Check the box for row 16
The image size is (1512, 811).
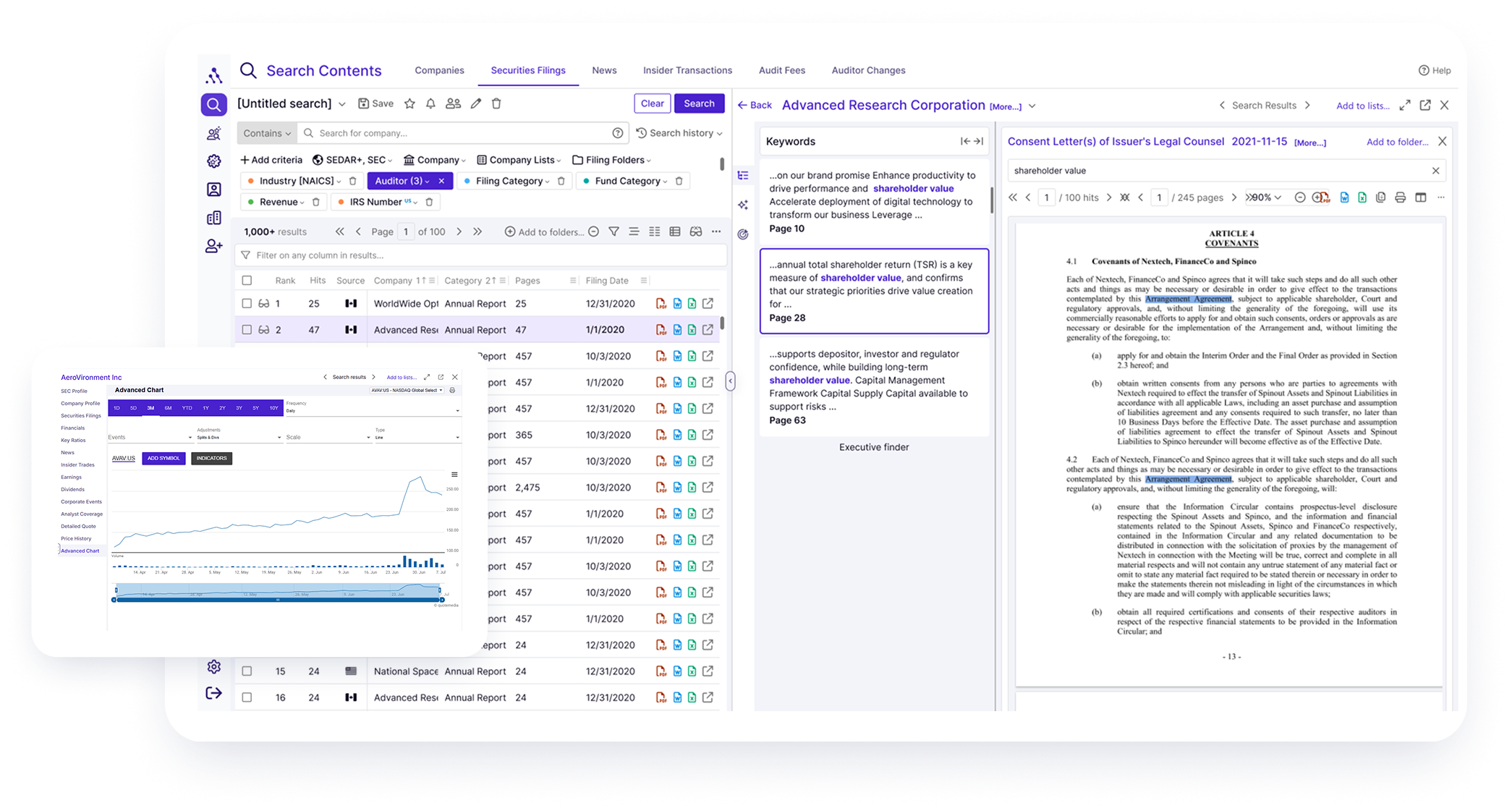pos(247,697)
